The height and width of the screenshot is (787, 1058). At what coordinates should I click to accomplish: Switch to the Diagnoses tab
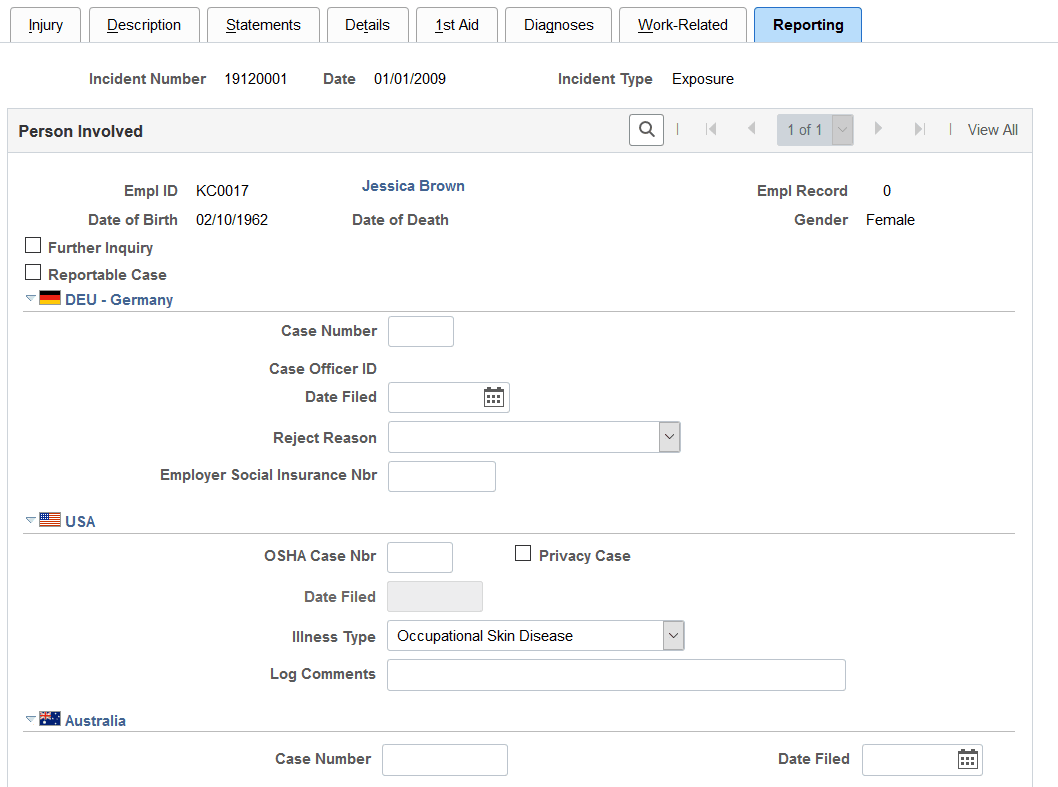(558, 24)
